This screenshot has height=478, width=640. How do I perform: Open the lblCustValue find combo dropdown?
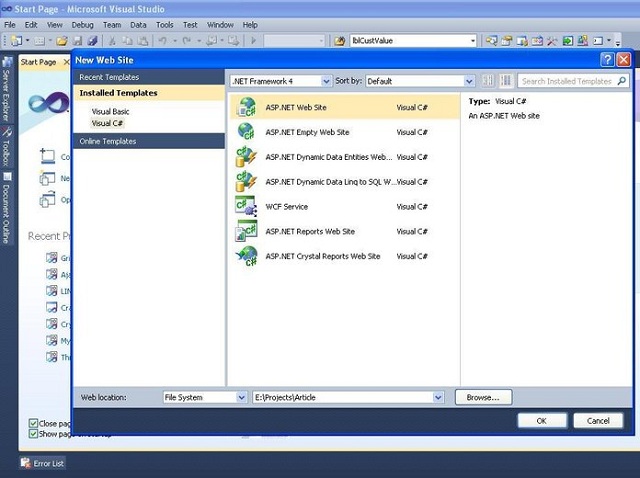(x=473, y=40)
